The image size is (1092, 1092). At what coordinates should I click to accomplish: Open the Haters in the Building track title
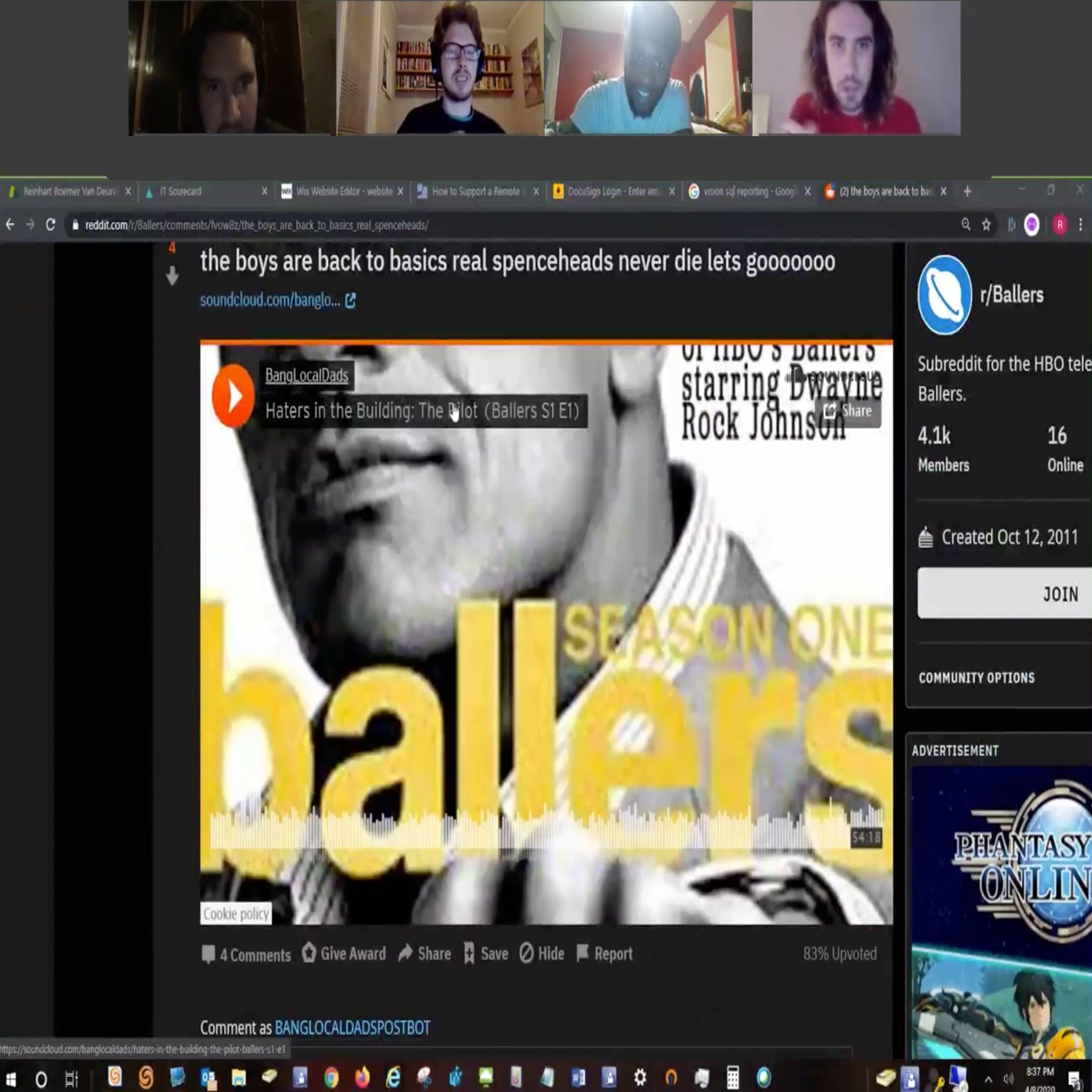[x=422, y=411]
